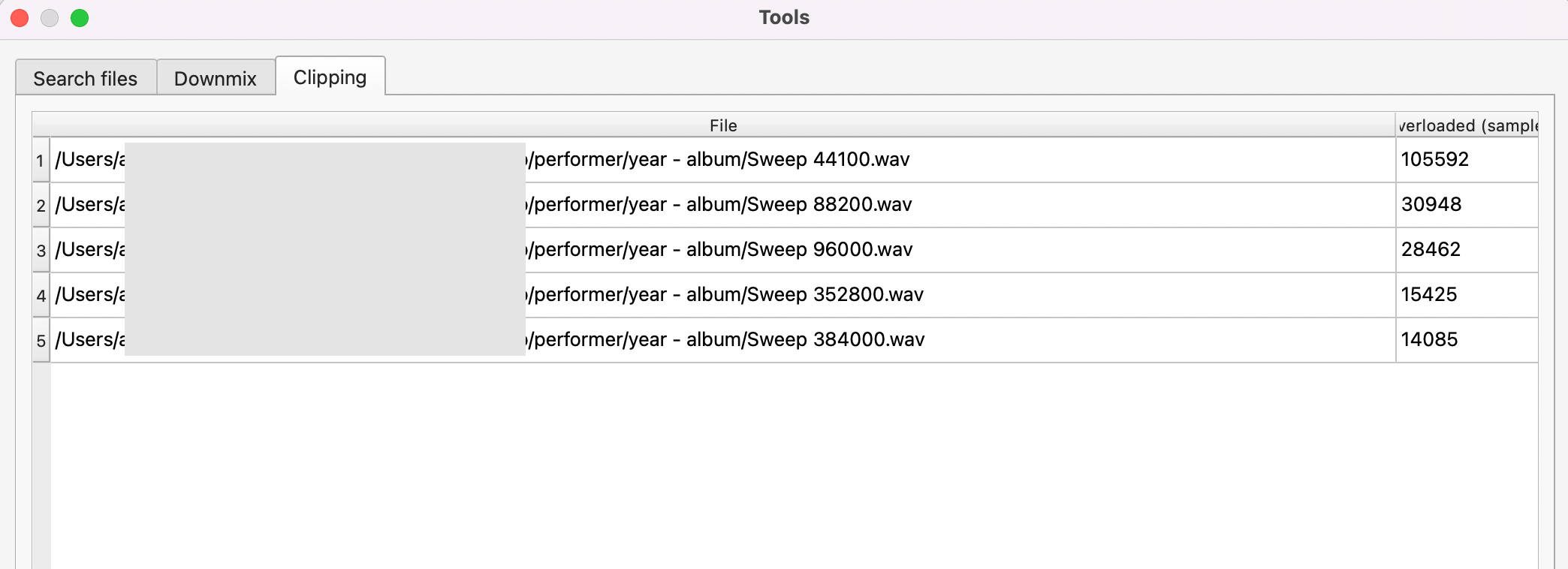Select the Sweep 352800.wav file entry
The width and height of the screenshot is (1568, 569).
pyautogui.click(x=722, y=295)
